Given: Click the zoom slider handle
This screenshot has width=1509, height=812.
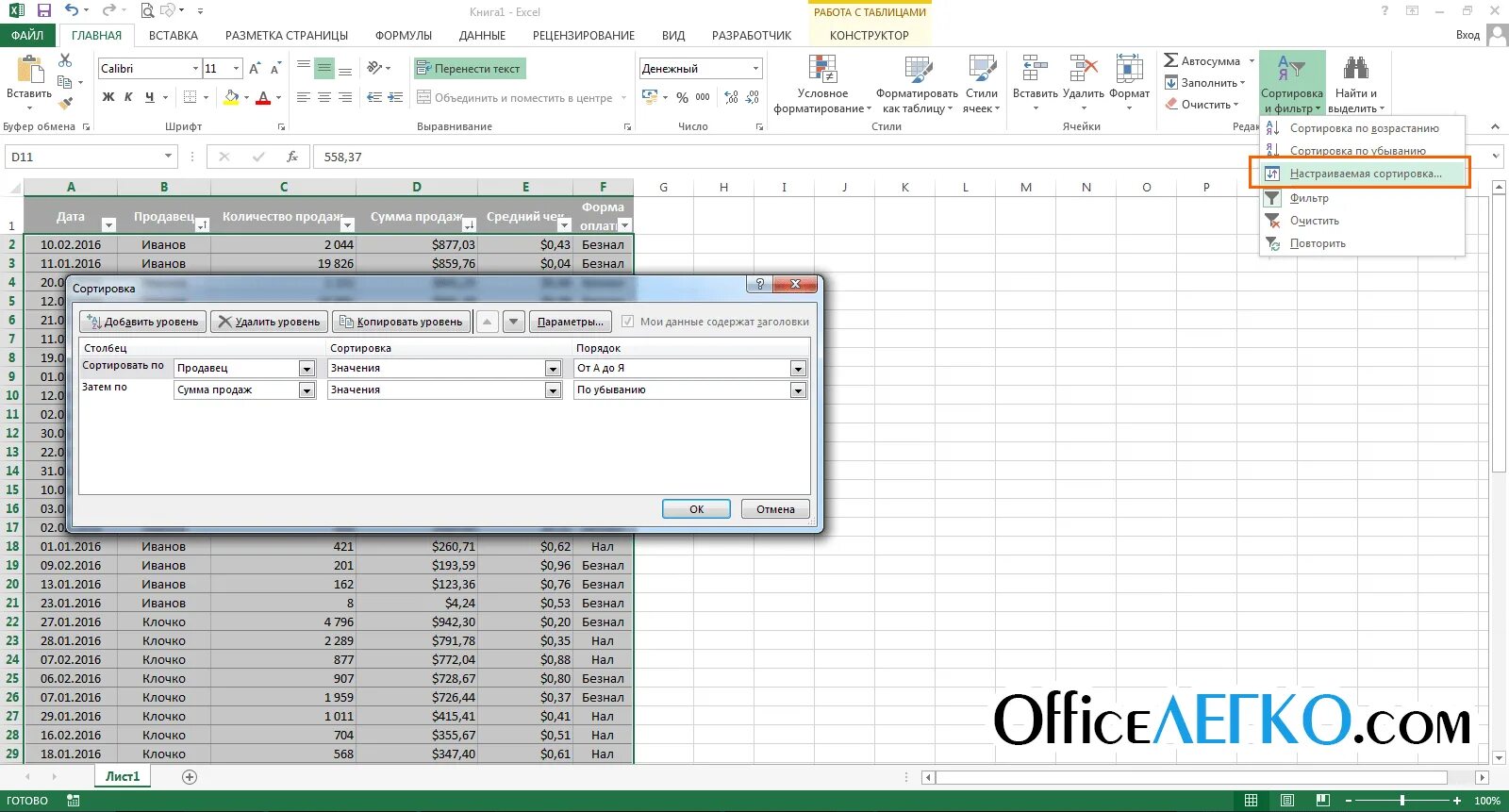Looking at the screenshot, I should click(x=1402, y=801).
